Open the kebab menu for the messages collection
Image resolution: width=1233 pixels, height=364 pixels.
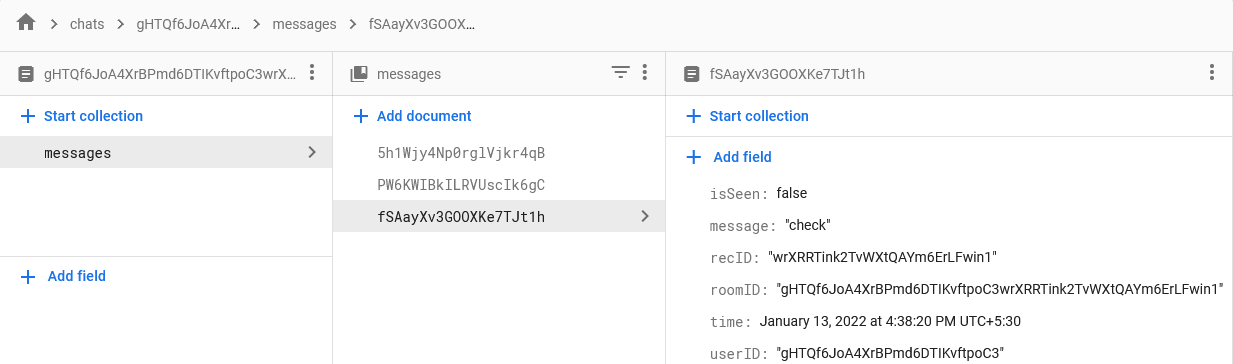click(x=645, y=73)
